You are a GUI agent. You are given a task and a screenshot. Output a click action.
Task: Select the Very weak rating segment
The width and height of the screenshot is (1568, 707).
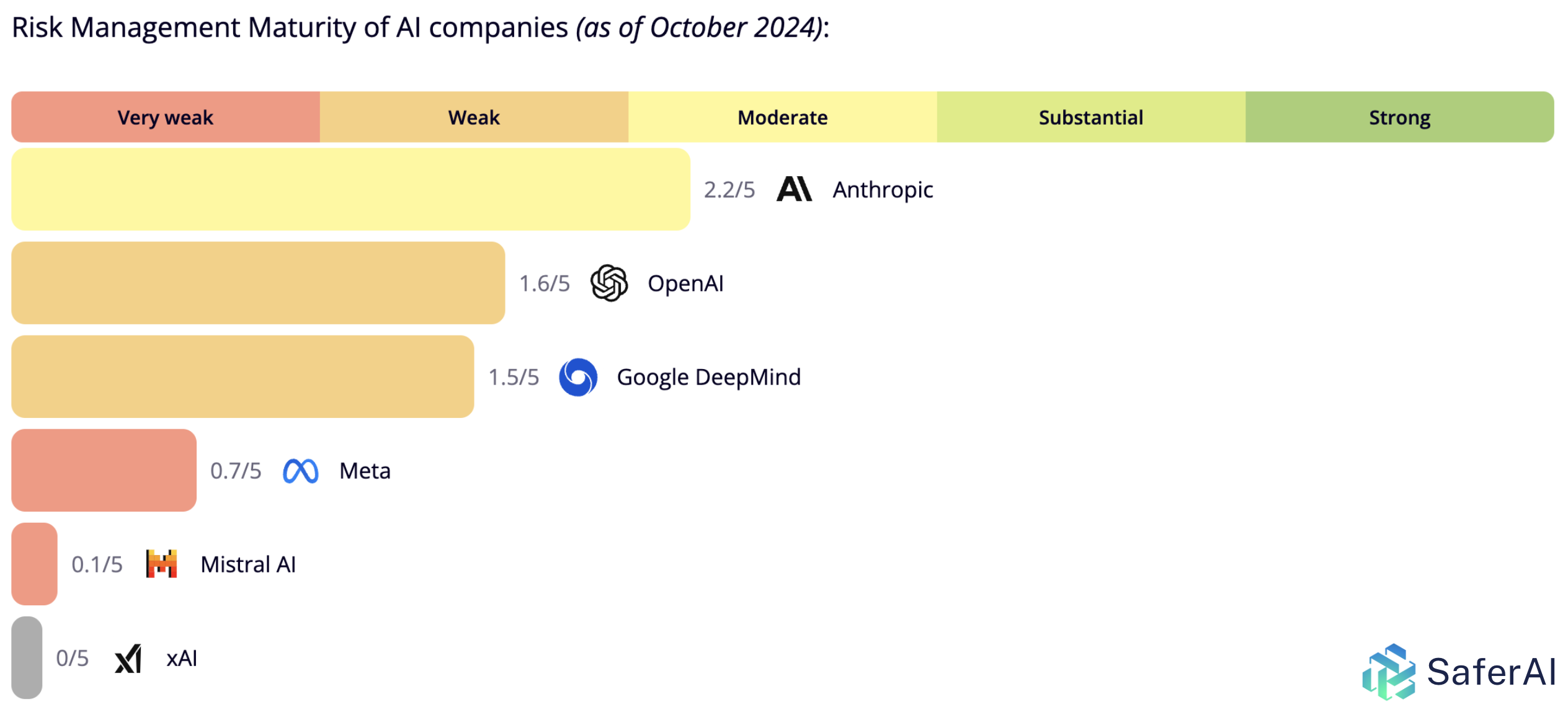click(166, 117)
